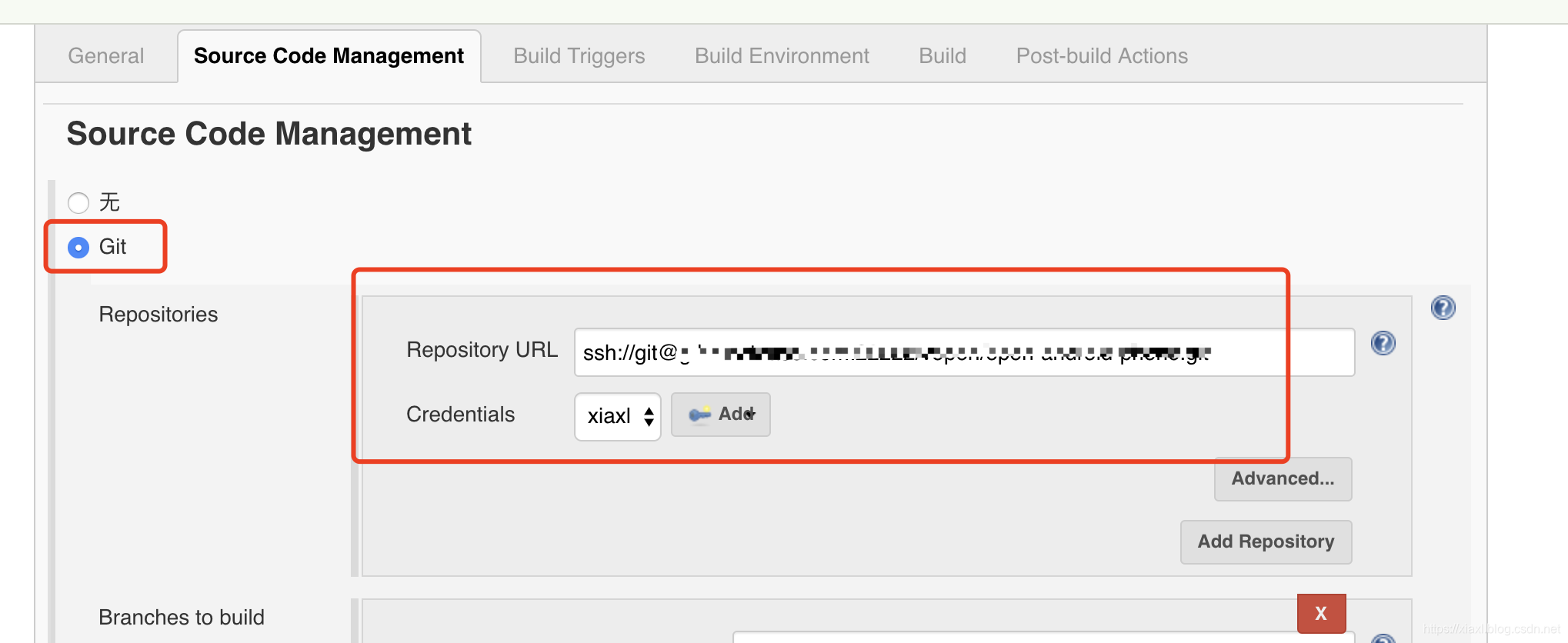Delete branch with the red X button
The image size is (1568, 643).
coord(1321,613)
